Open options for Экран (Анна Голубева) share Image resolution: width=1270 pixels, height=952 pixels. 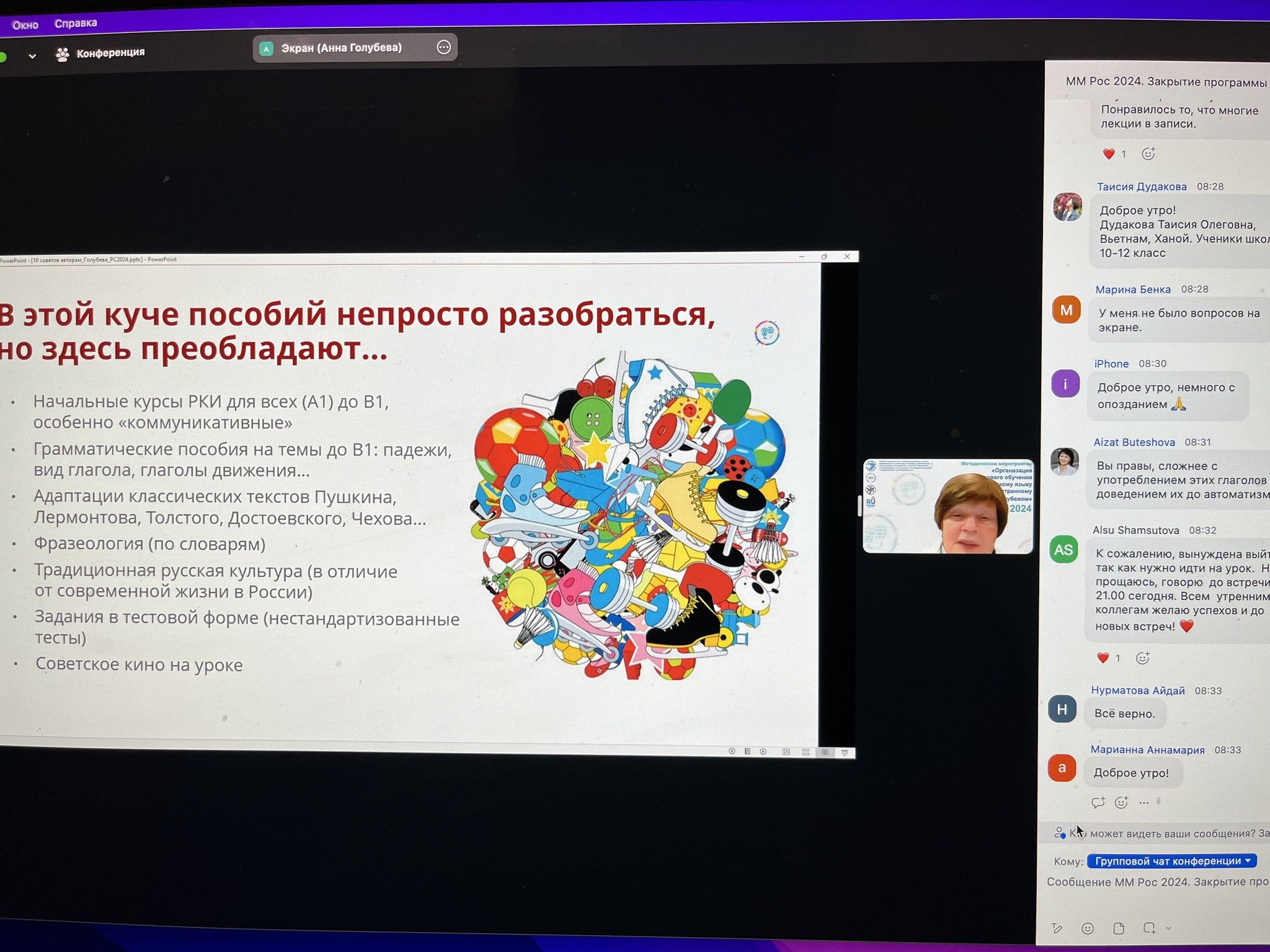coord(443,47)
